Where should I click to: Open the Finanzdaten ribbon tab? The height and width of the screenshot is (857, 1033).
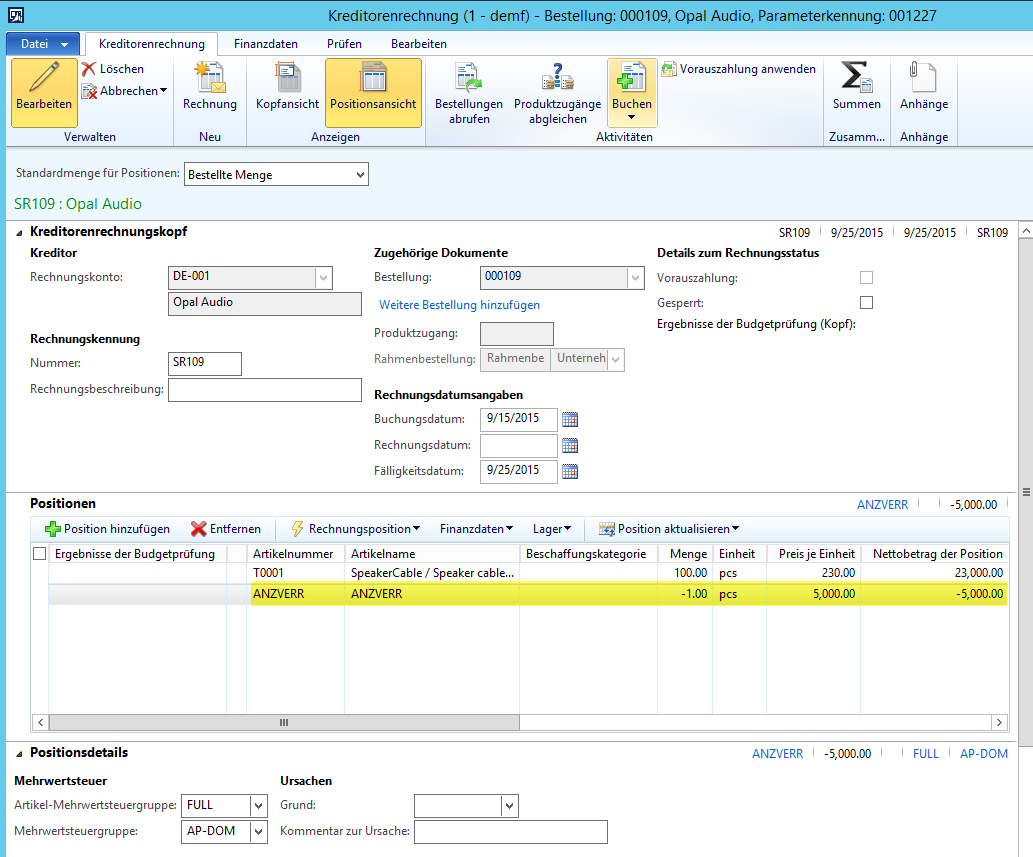(x=265, y=44)
